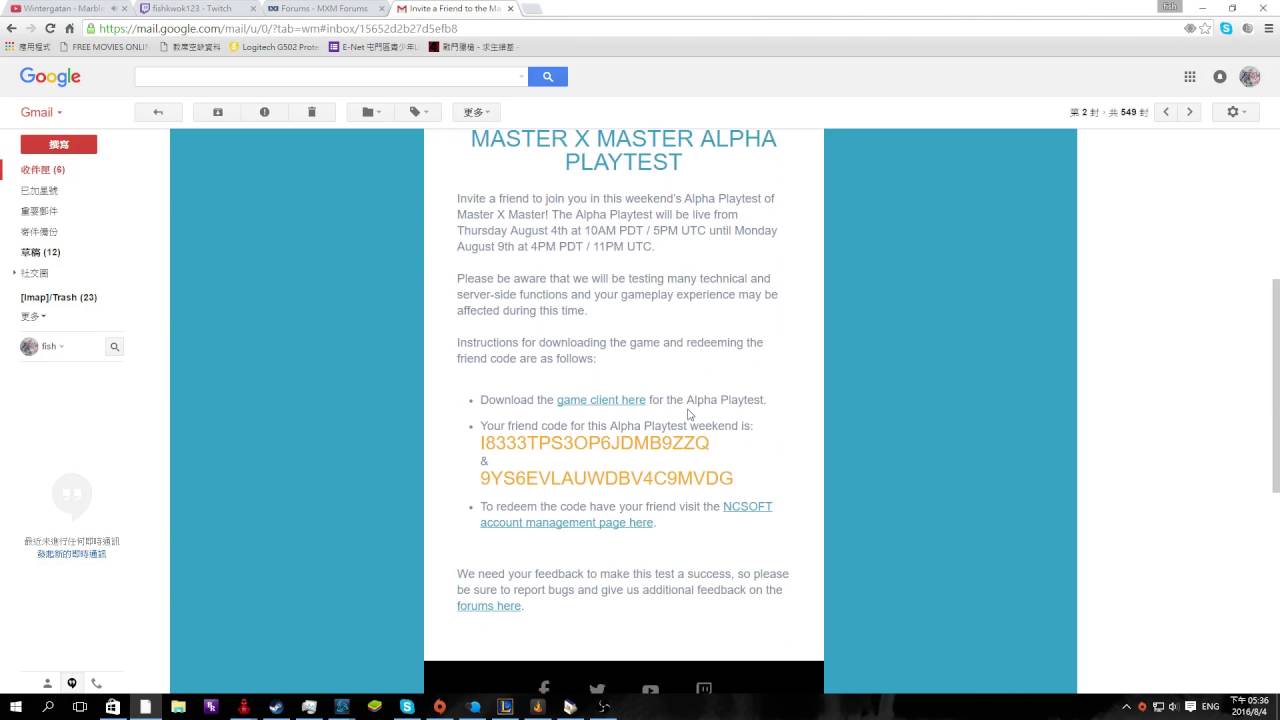Switch to hangouts phone calls tab icon

click(97, 683)
